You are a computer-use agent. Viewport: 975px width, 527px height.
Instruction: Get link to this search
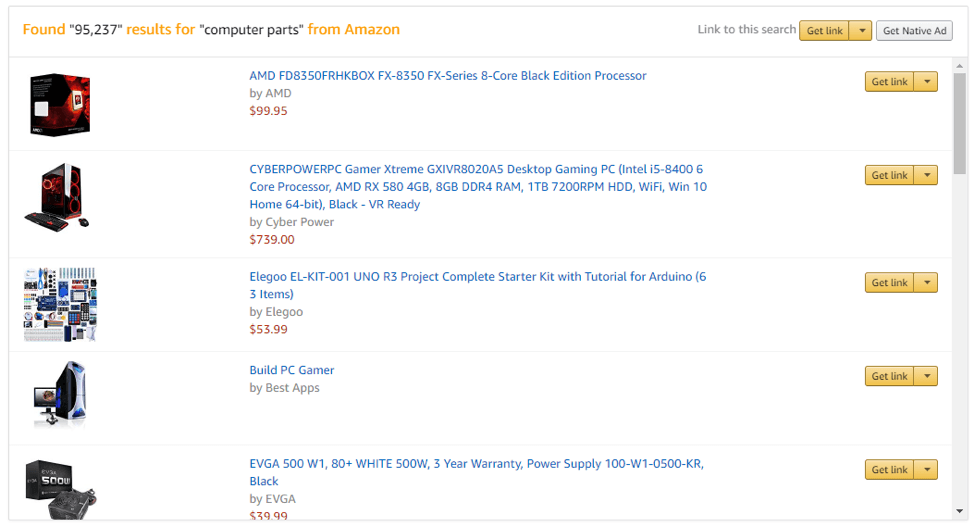tap(825, 31)
